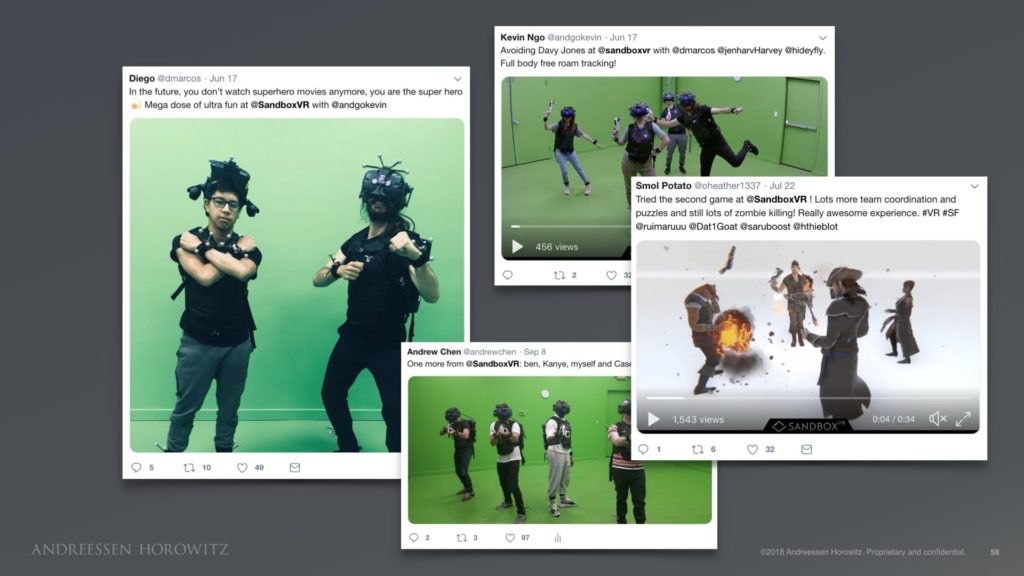
Task: Play the Smol Potato pirate video
Action: (653, 419)
